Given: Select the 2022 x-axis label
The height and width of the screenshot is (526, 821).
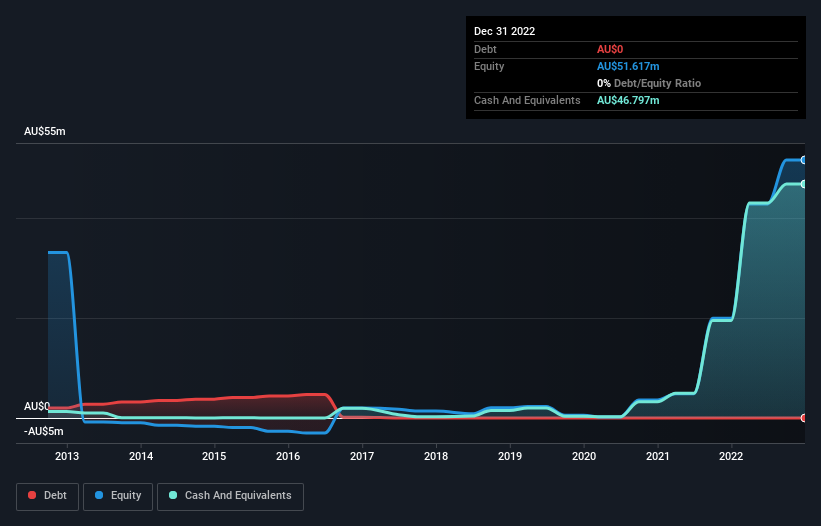Looking at the screenshot, I should (x=731, y=456).
